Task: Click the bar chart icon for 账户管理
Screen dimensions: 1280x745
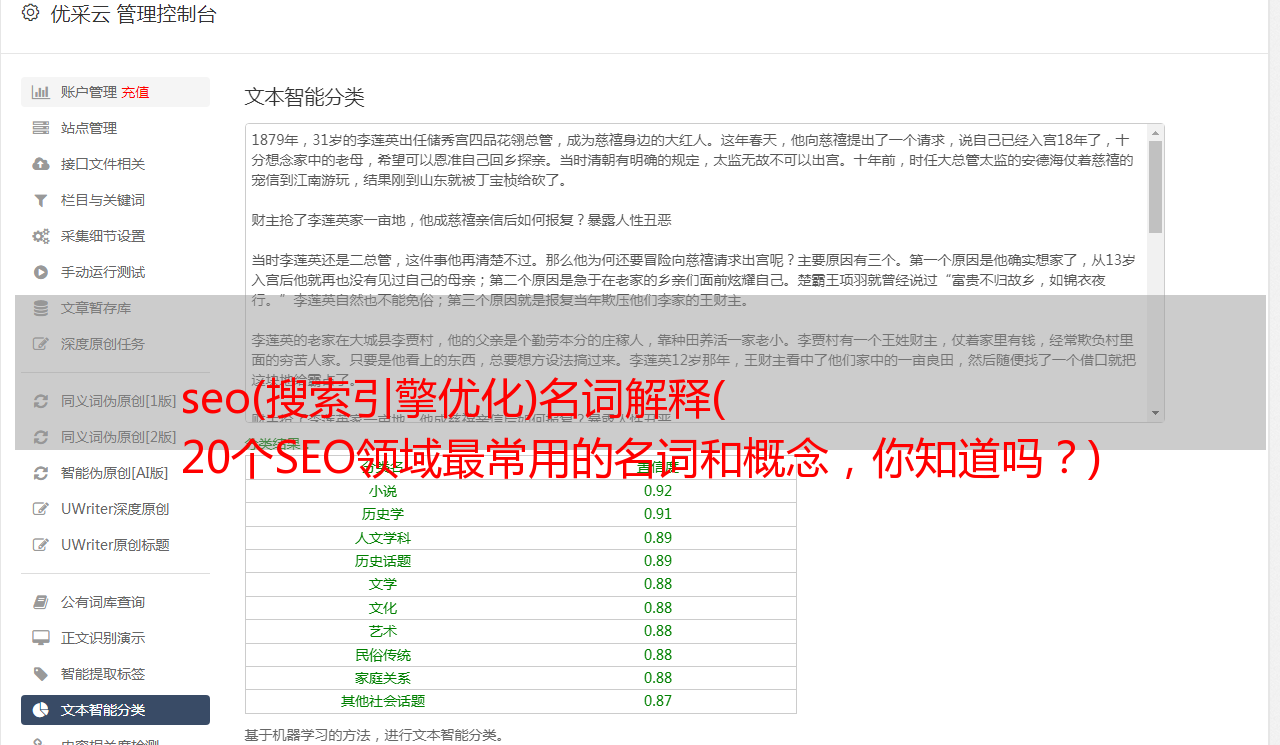Action: (41, 92)
